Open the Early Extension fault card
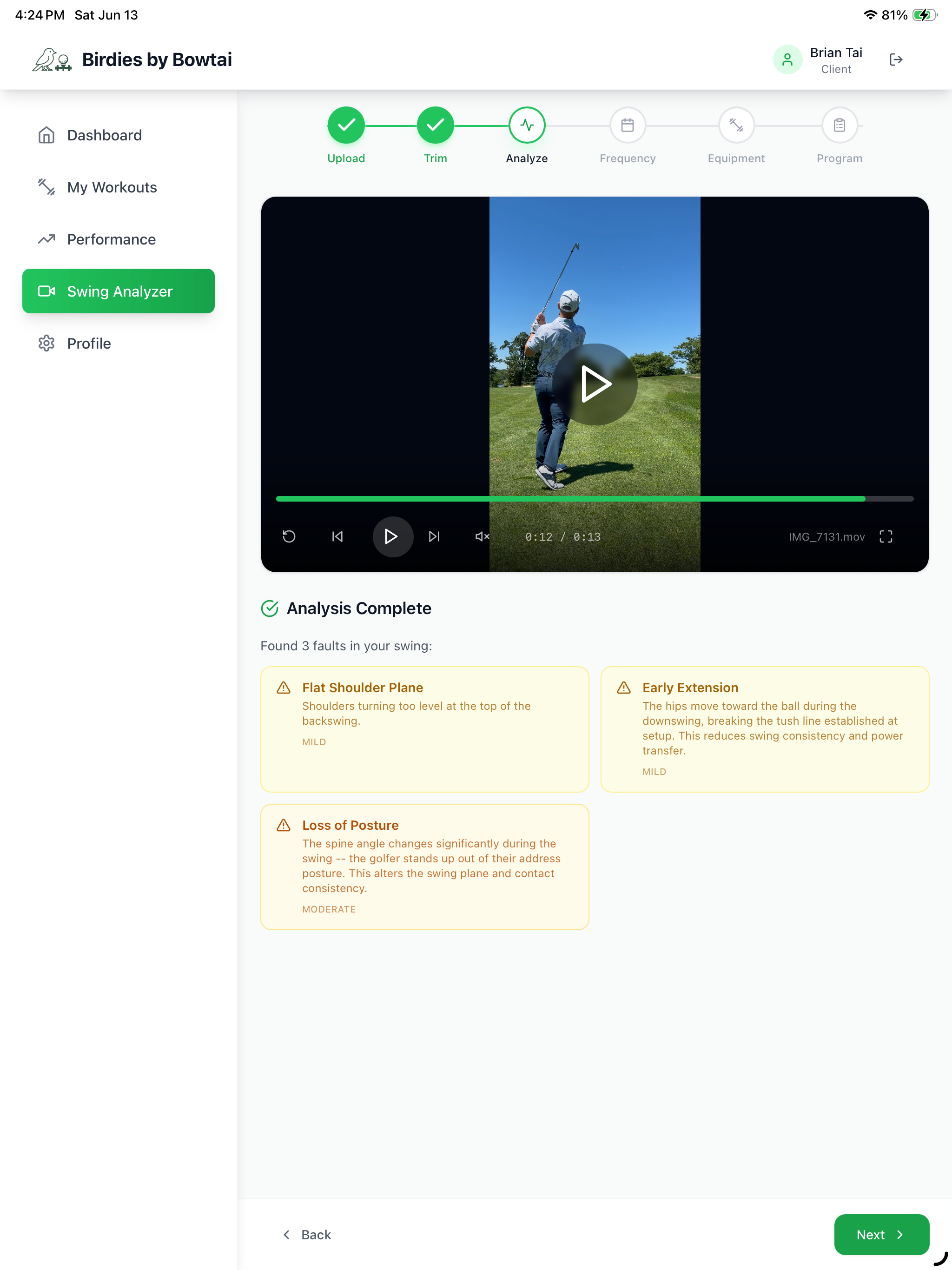The image size is (952, 1270). [x=765, y=729]
